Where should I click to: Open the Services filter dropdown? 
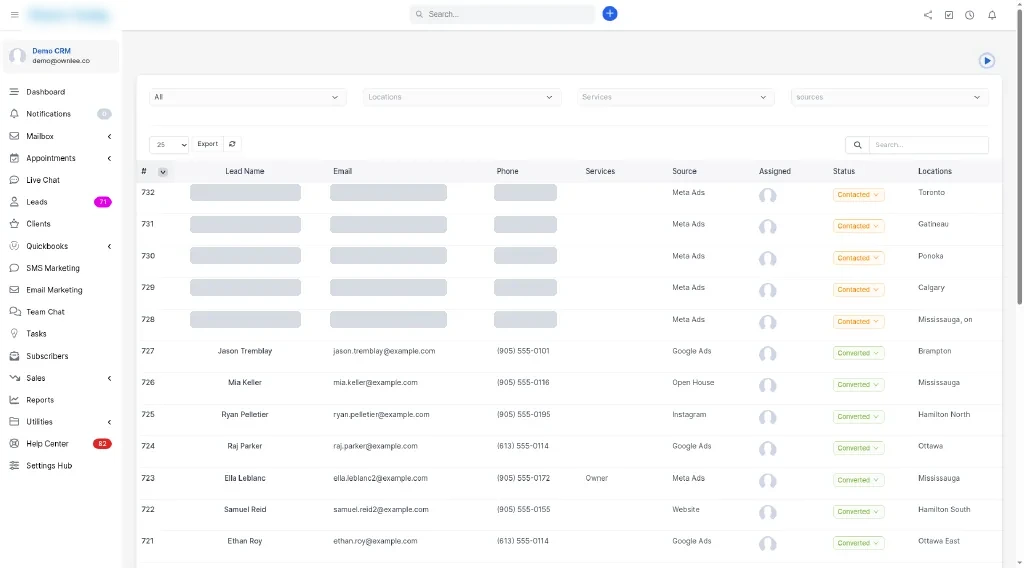pos(675,97)
